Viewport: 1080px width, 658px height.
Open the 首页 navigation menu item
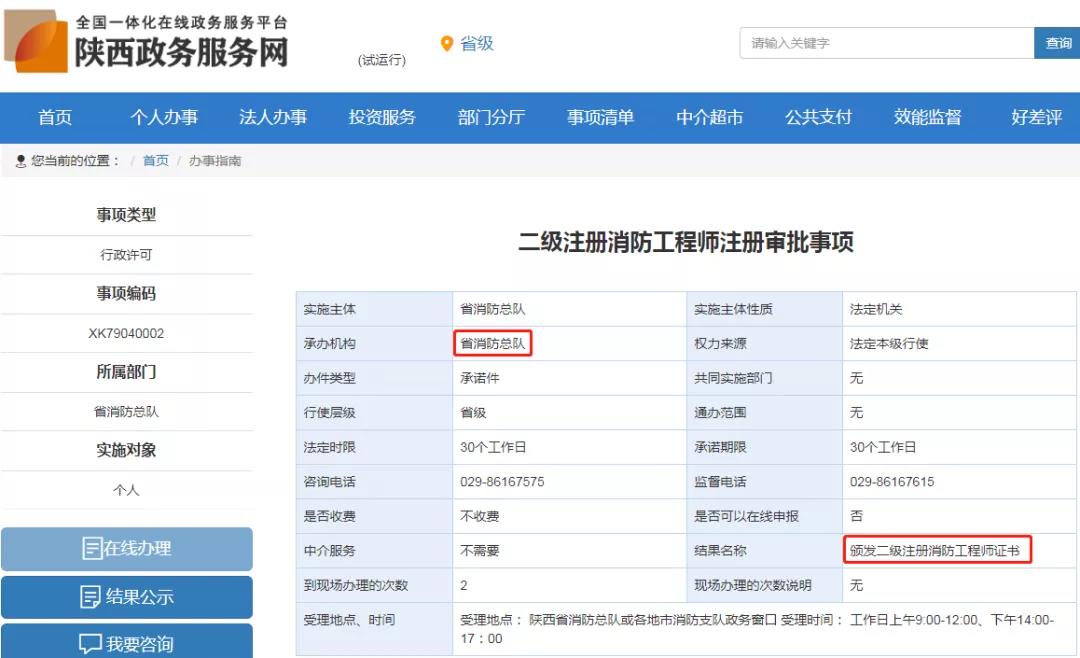(x=55, y=117)
